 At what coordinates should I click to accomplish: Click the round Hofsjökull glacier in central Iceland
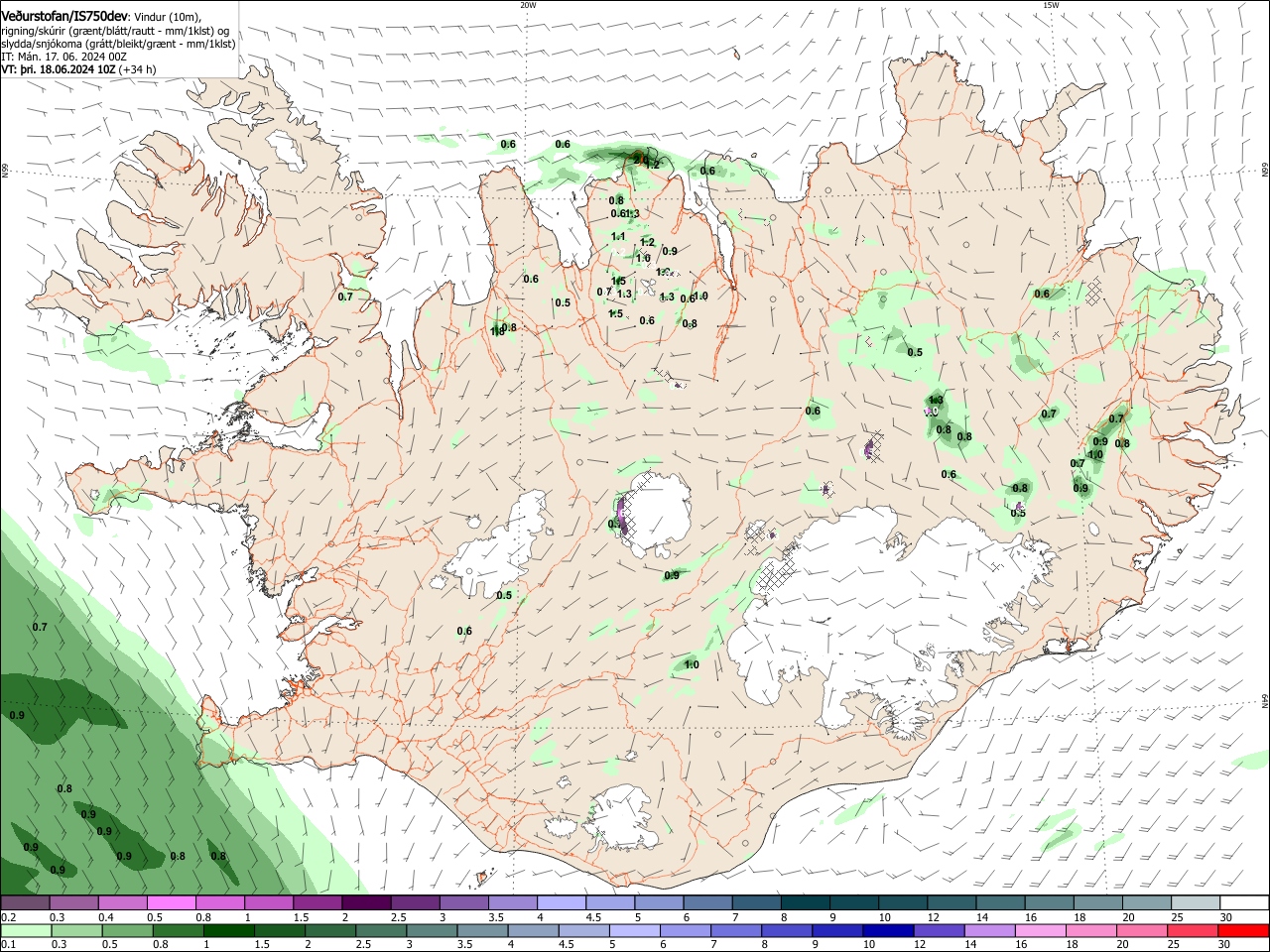pyautogui.click(x=660, y=516)
